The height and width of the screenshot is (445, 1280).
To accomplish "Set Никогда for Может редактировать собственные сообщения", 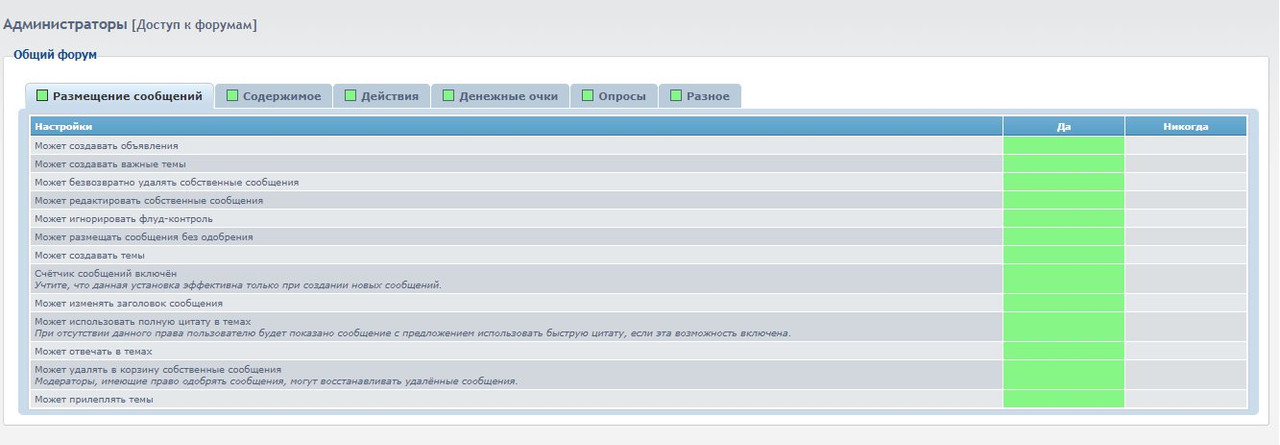I will [x=1186, y=200].
